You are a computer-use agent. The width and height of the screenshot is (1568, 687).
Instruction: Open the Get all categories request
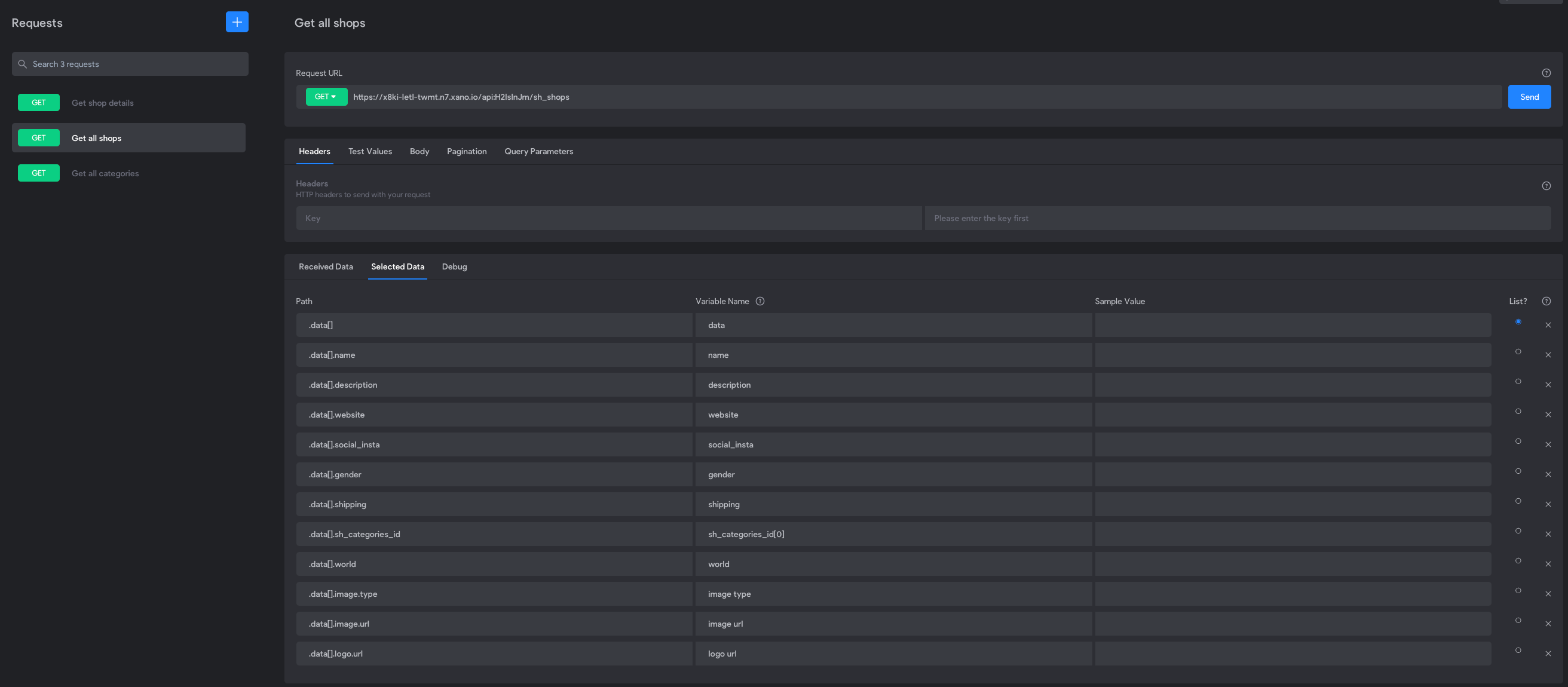coord(128,173)
